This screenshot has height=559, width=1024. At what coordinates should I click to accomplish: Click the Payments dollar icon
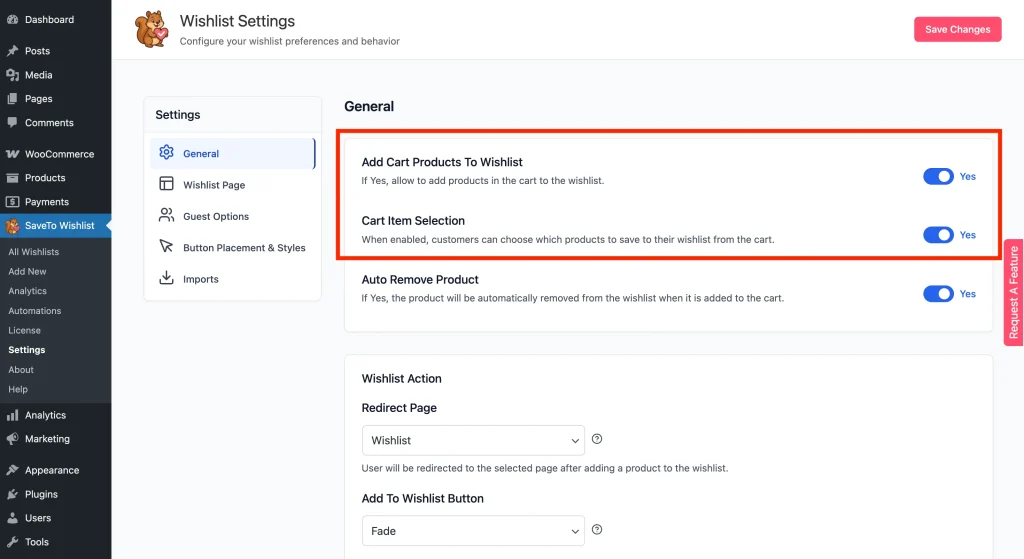coord(12,202)
